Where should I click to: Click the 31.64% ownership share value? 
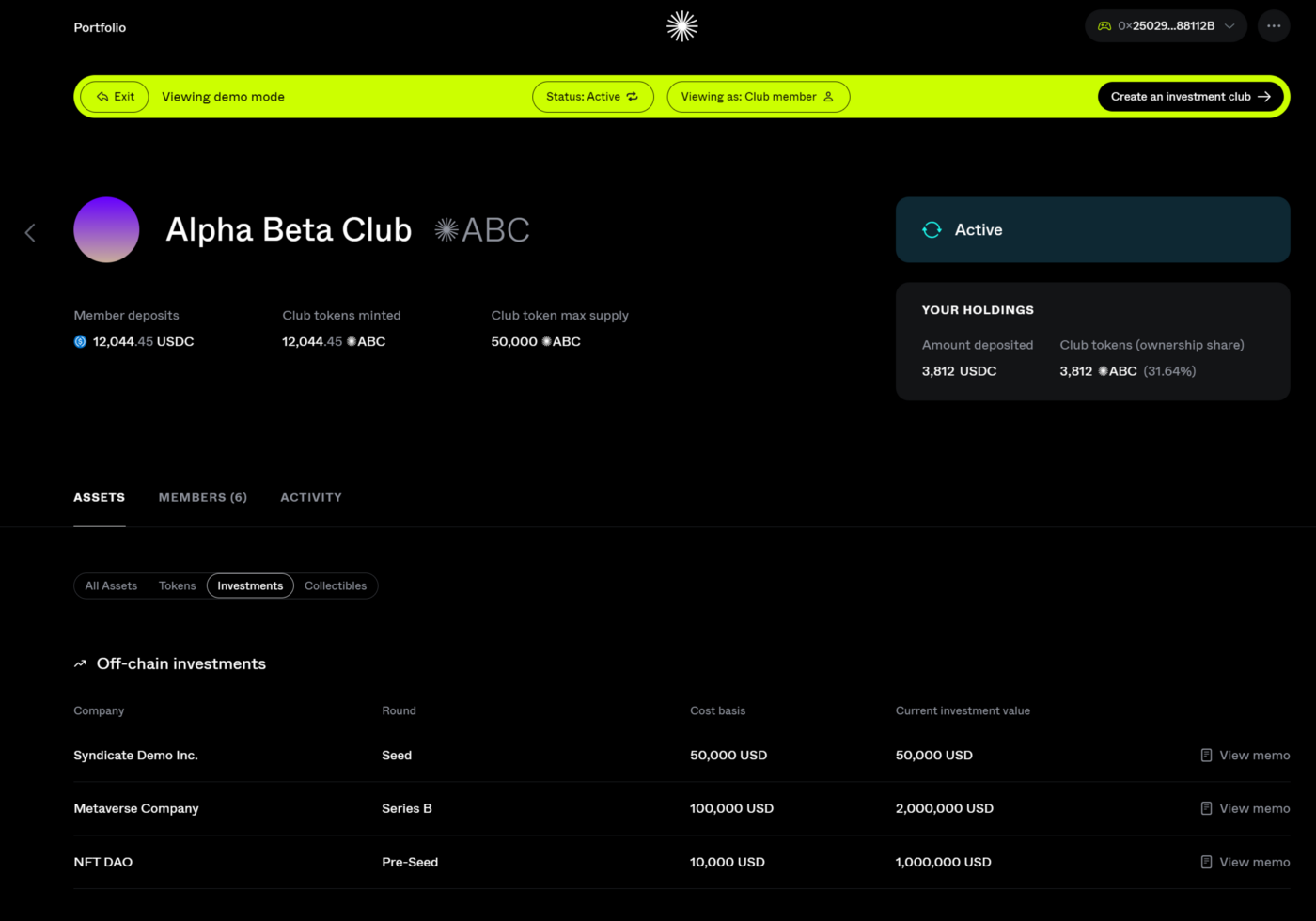tap(1169, 371)
